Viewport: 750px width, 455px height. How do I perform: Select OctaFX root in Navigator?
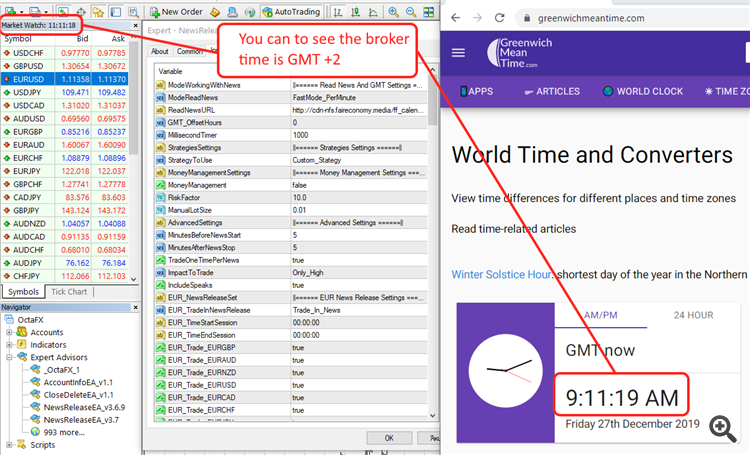(x=30, y=320)
